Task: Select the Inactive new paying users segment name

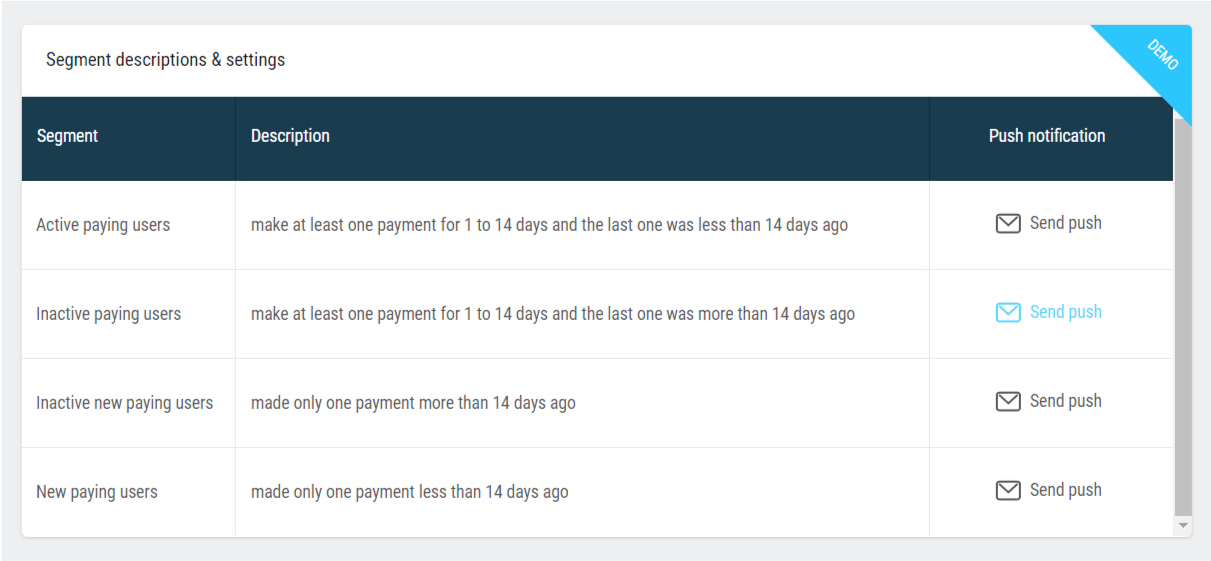Action: click(125, 404)
